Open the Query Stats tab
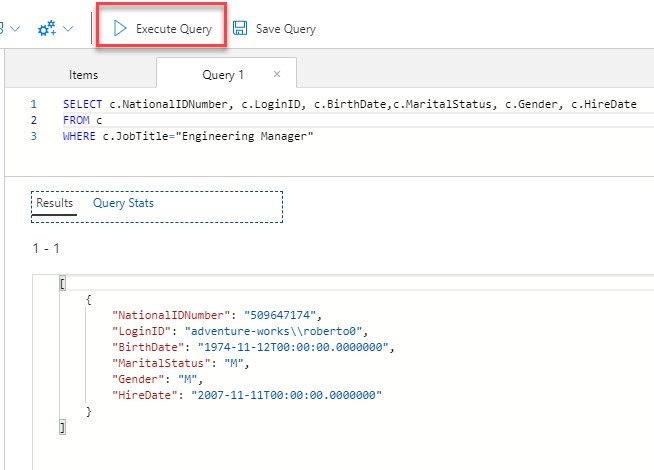 click(123, 203)
